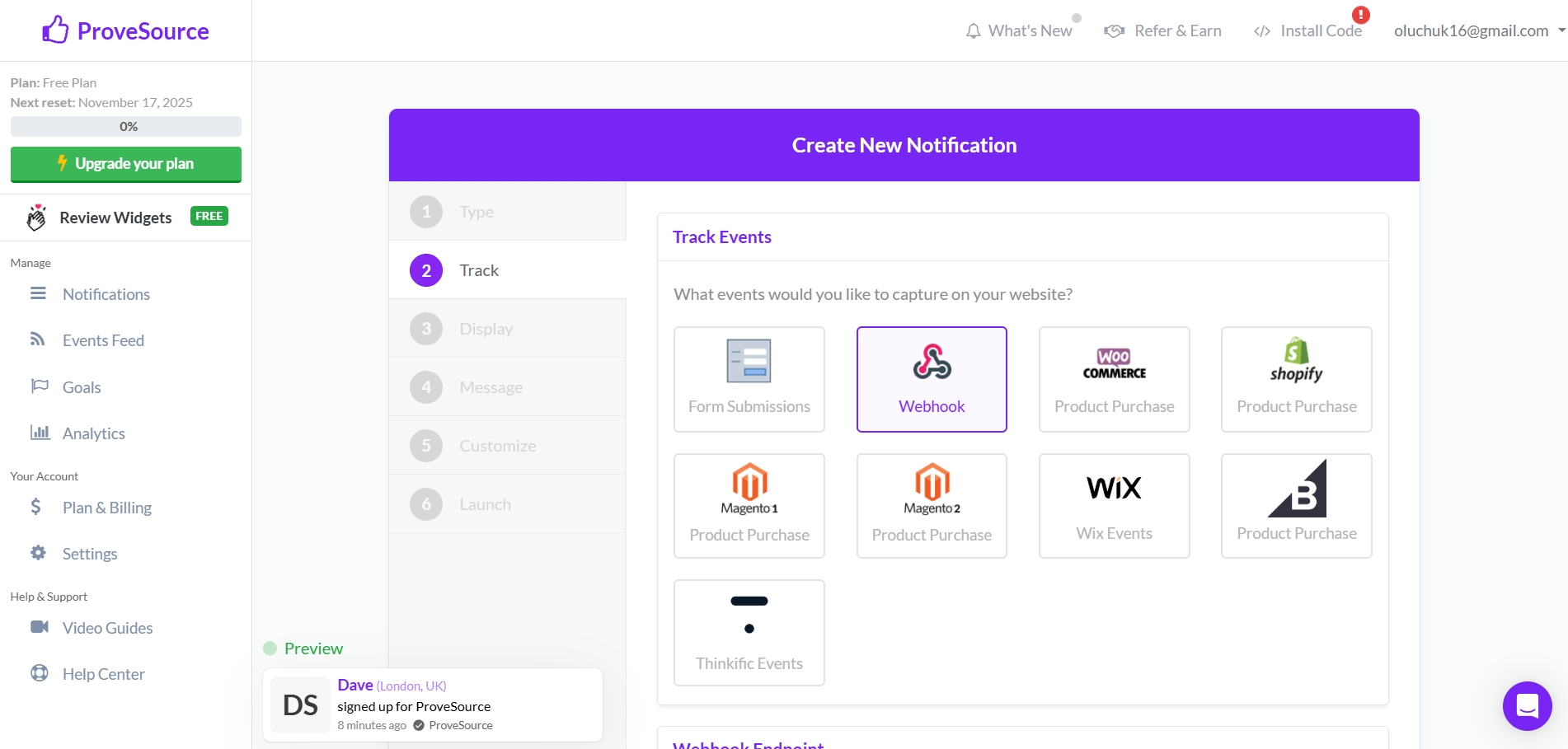Click the Upgrade your plan button
Image resolution: width=1568 pixels, height=749 pixels.
click(x=125, y=164)
